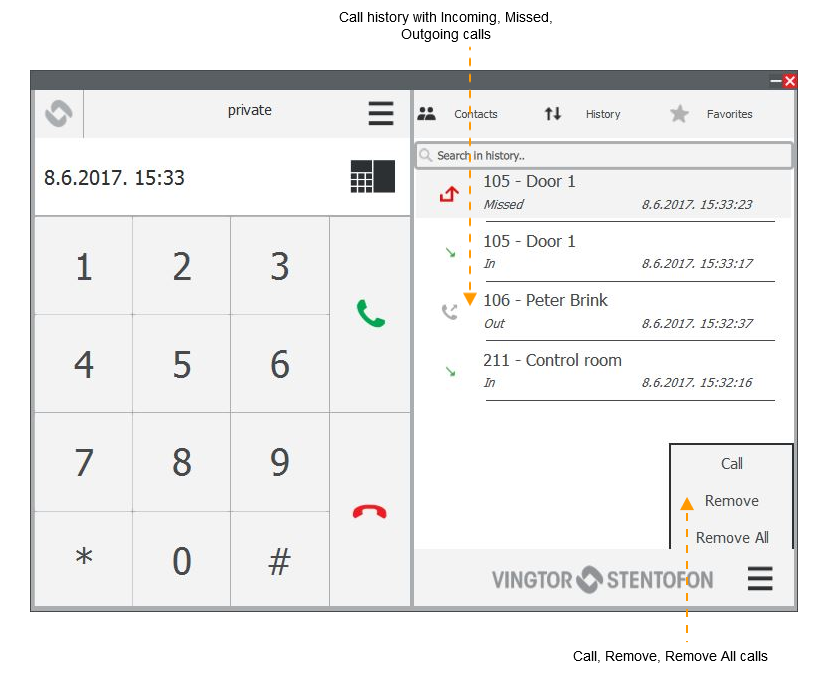Tap the asterisk key on keypad
The image size is (818, 685).
83,558
